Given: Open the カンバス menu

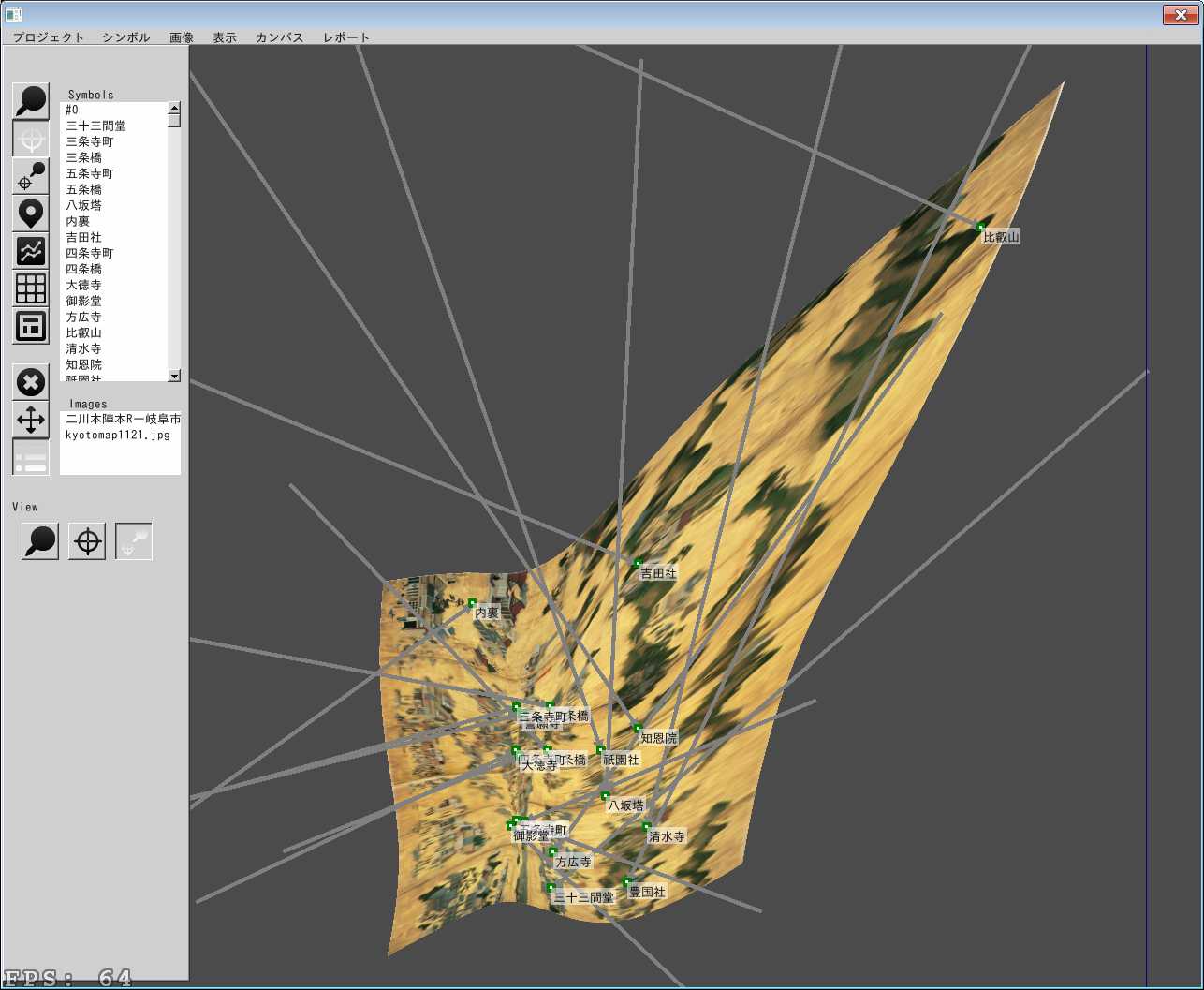Looking at the screenshot, I should 280,37.
